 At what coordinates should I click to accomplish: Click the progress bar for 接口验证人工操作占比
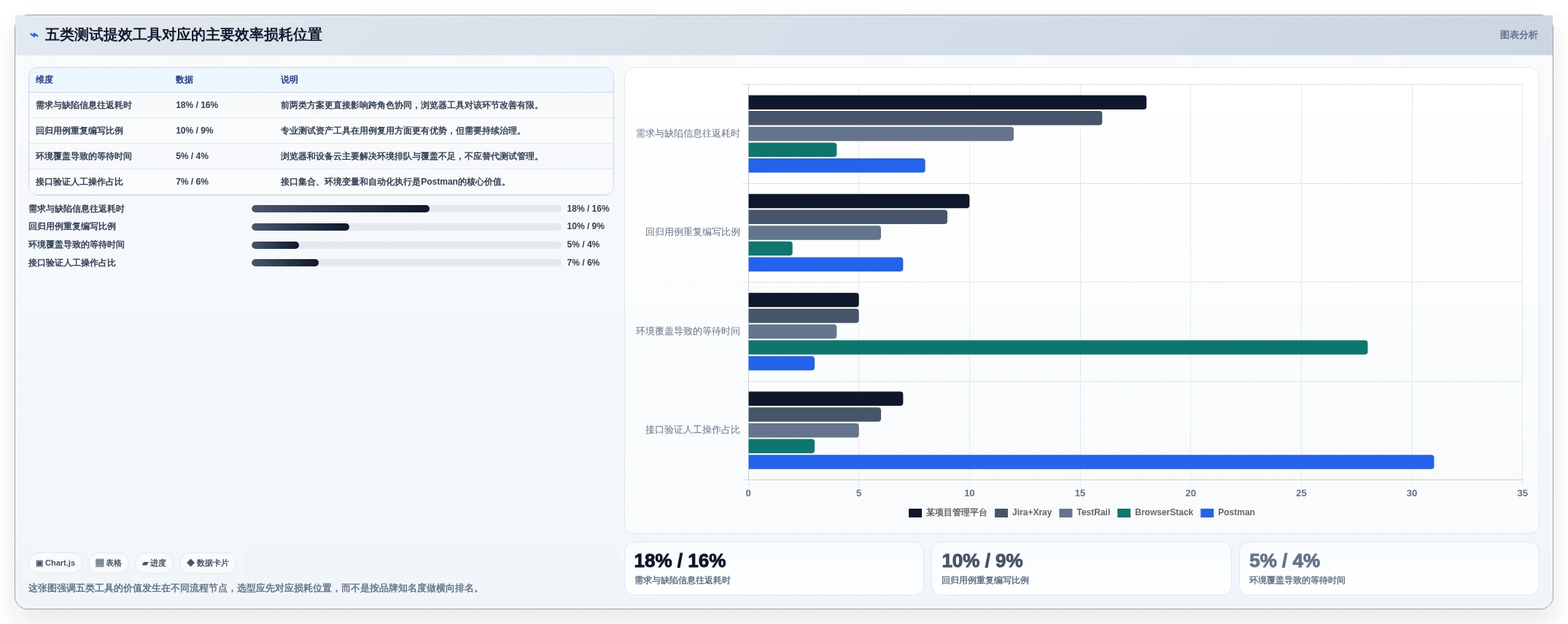click(x=406, y=263)
